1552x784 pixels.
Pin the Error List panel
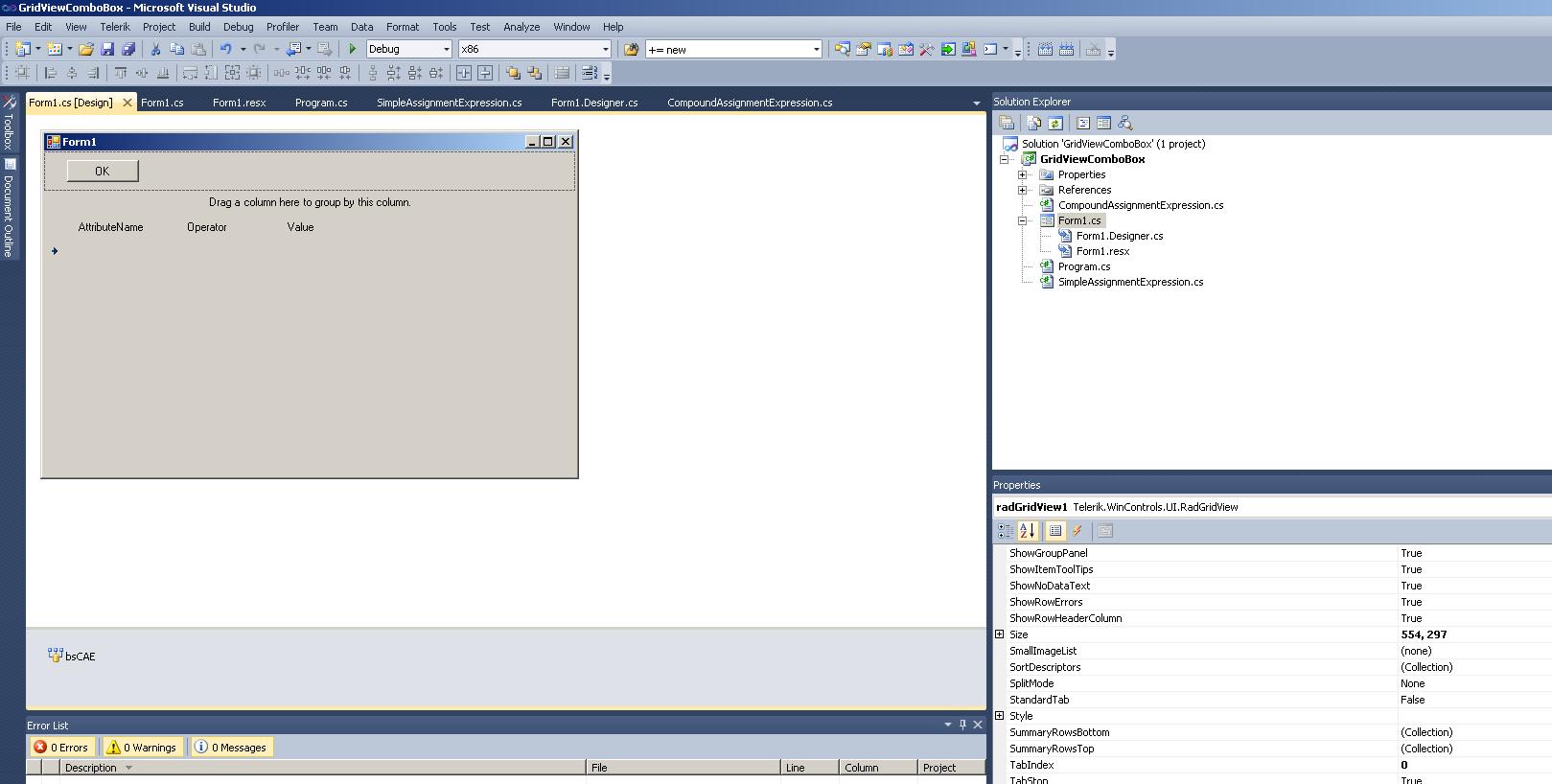(x=962, y=725)
